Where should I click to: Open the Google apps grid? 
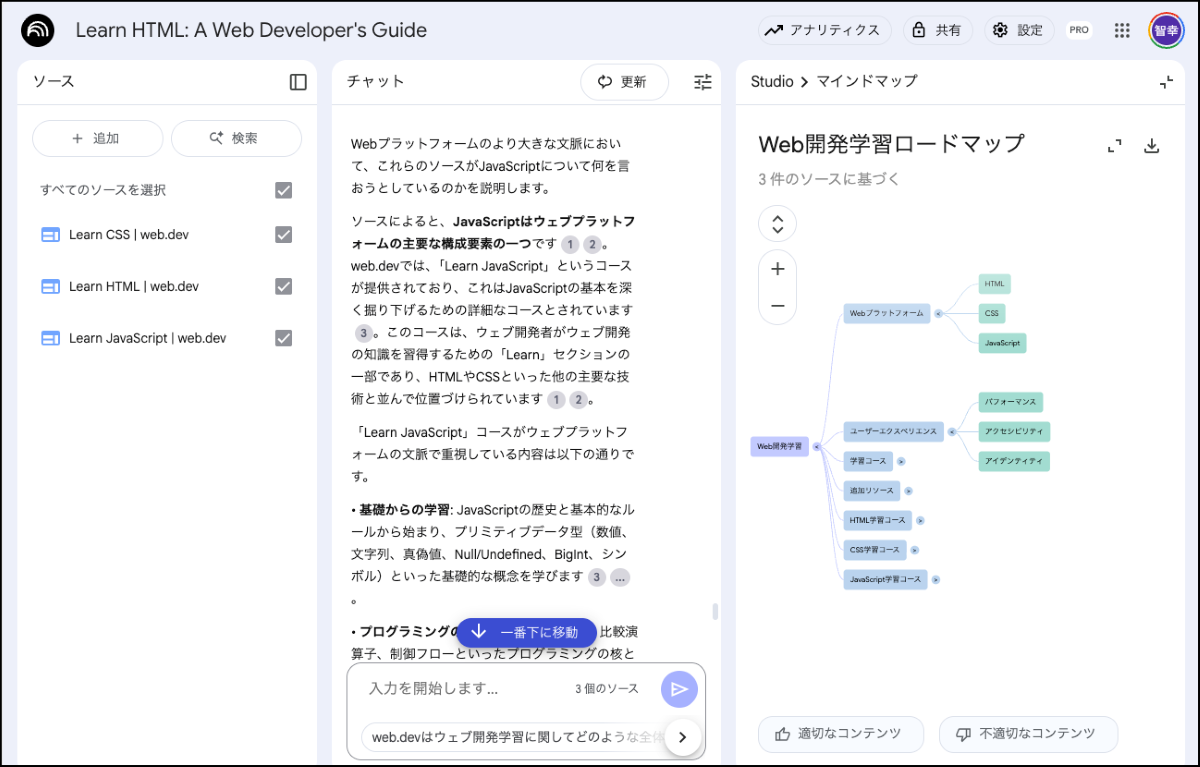point(1122,30)
